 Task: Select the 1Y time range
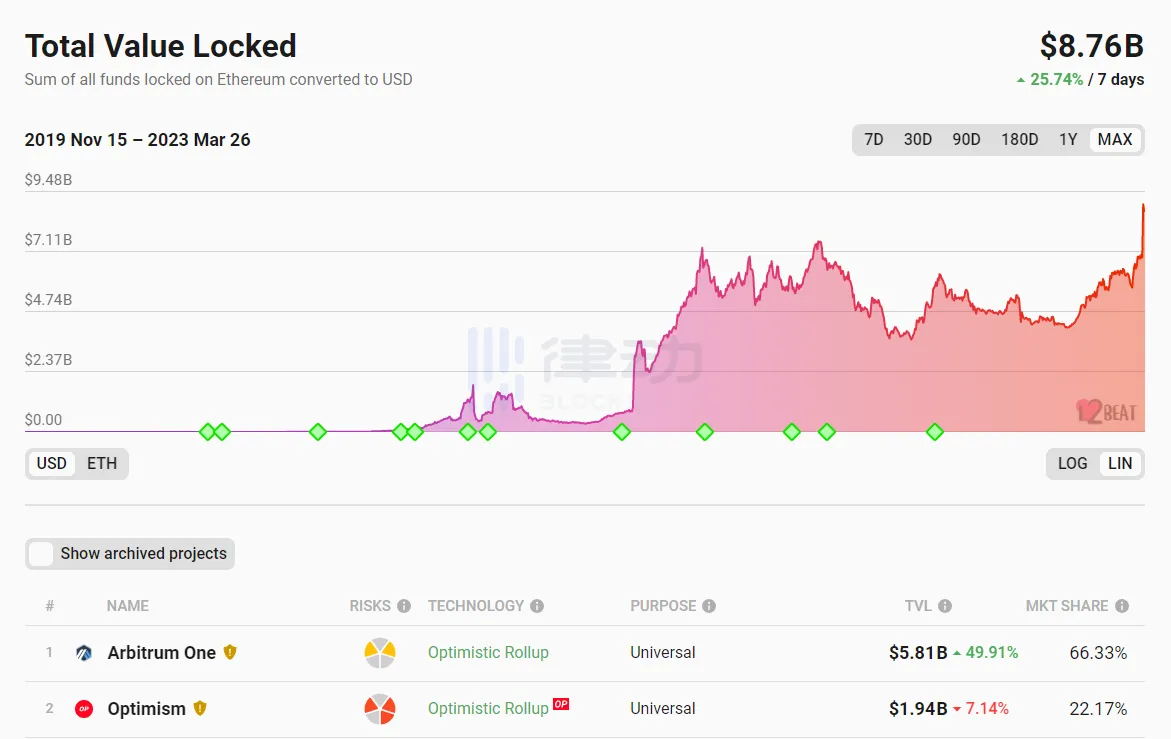[1068, 139]
